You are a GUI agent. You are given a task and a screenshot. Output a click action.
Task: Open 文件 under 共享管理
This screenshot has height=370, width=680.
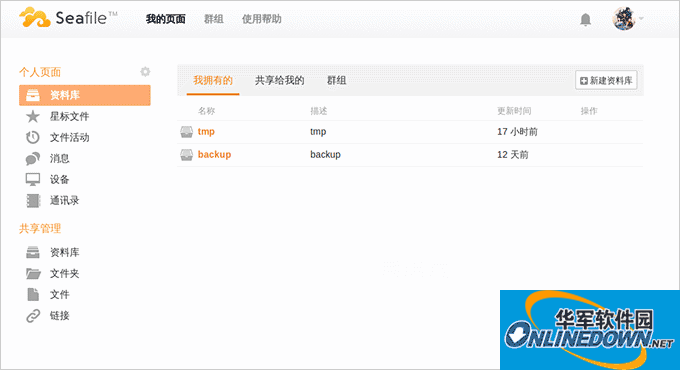[x=59, y=295]
